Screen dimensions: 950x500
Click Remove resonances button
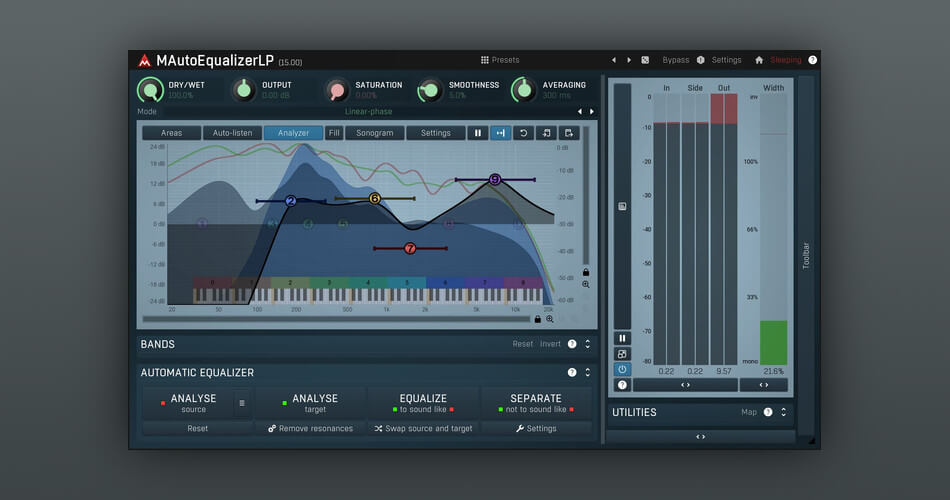click(x=310, y=428)
